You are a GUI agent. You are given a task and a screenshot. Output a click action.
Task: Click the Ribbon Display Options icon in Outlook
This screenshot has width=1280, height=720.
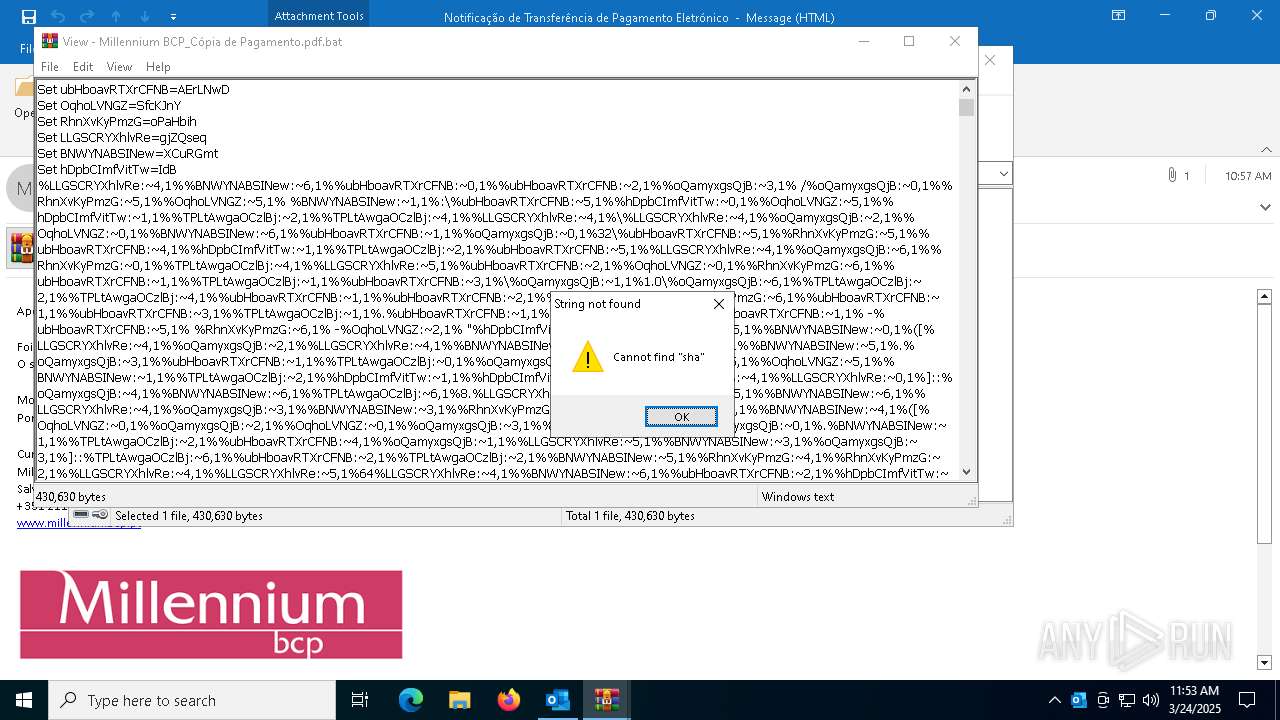tap(1119, 16)
